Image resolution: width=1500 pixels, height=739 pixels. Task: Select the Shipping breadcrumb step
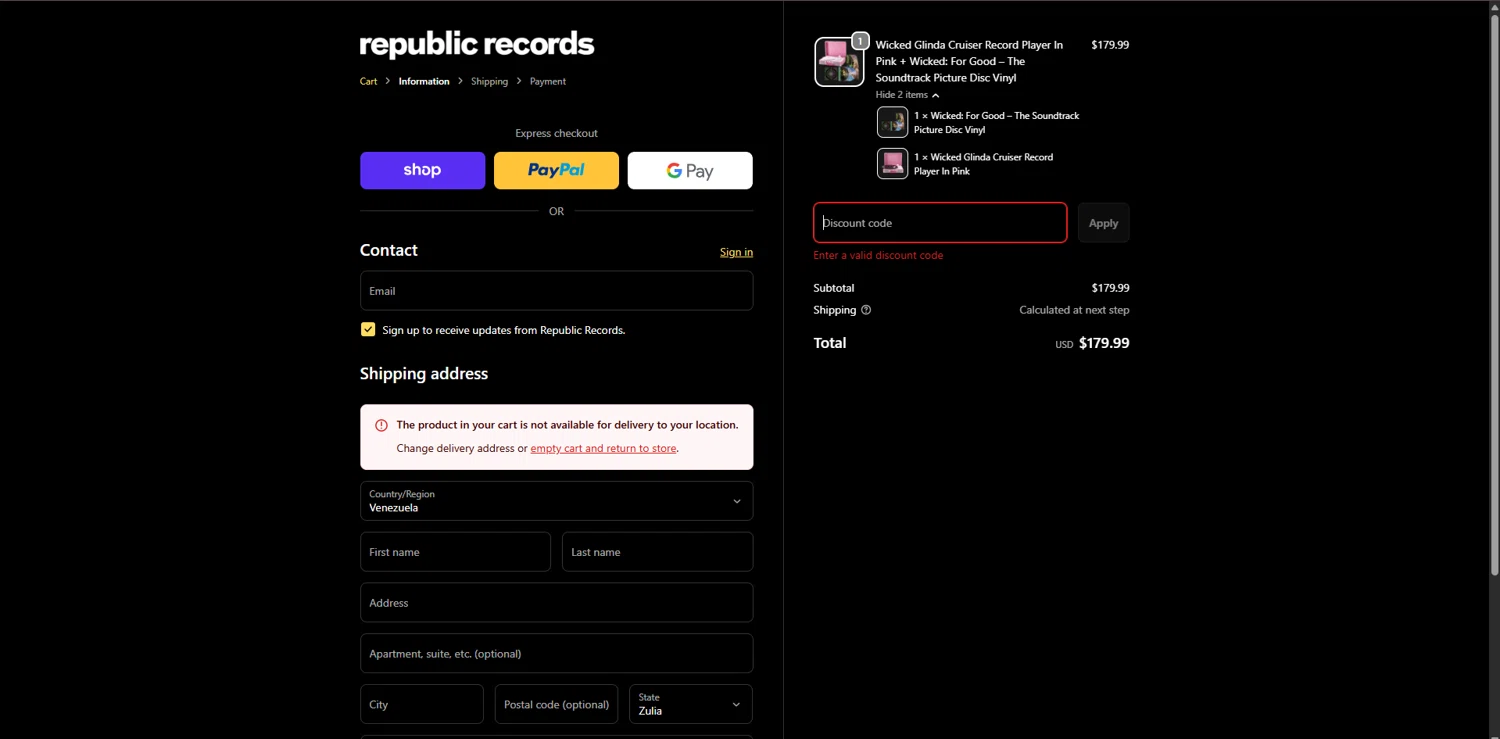pos(489,81)
